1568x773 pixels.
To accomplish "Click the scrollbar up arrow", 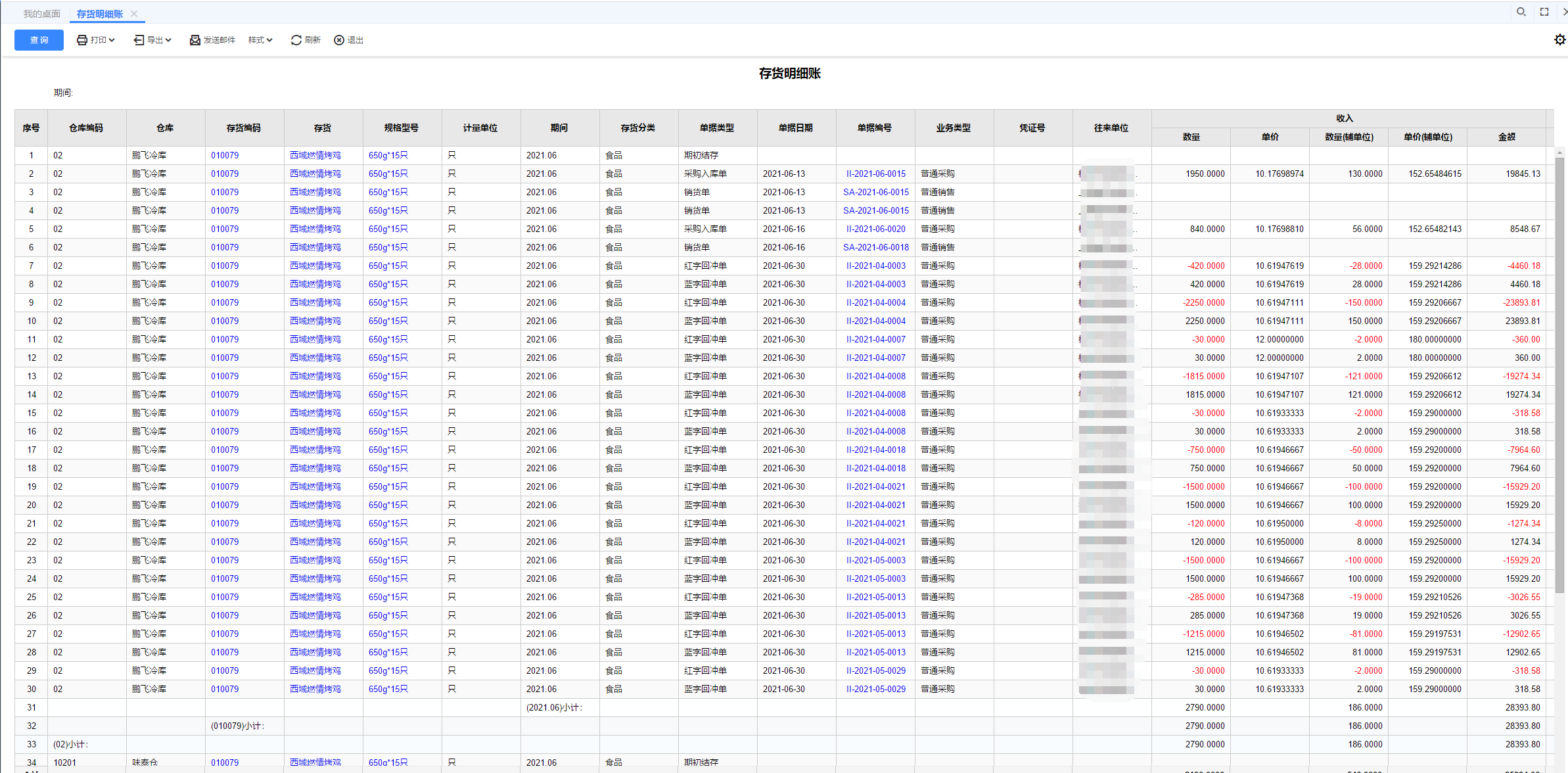I will pyautogui.click(x=1559, y=153).
